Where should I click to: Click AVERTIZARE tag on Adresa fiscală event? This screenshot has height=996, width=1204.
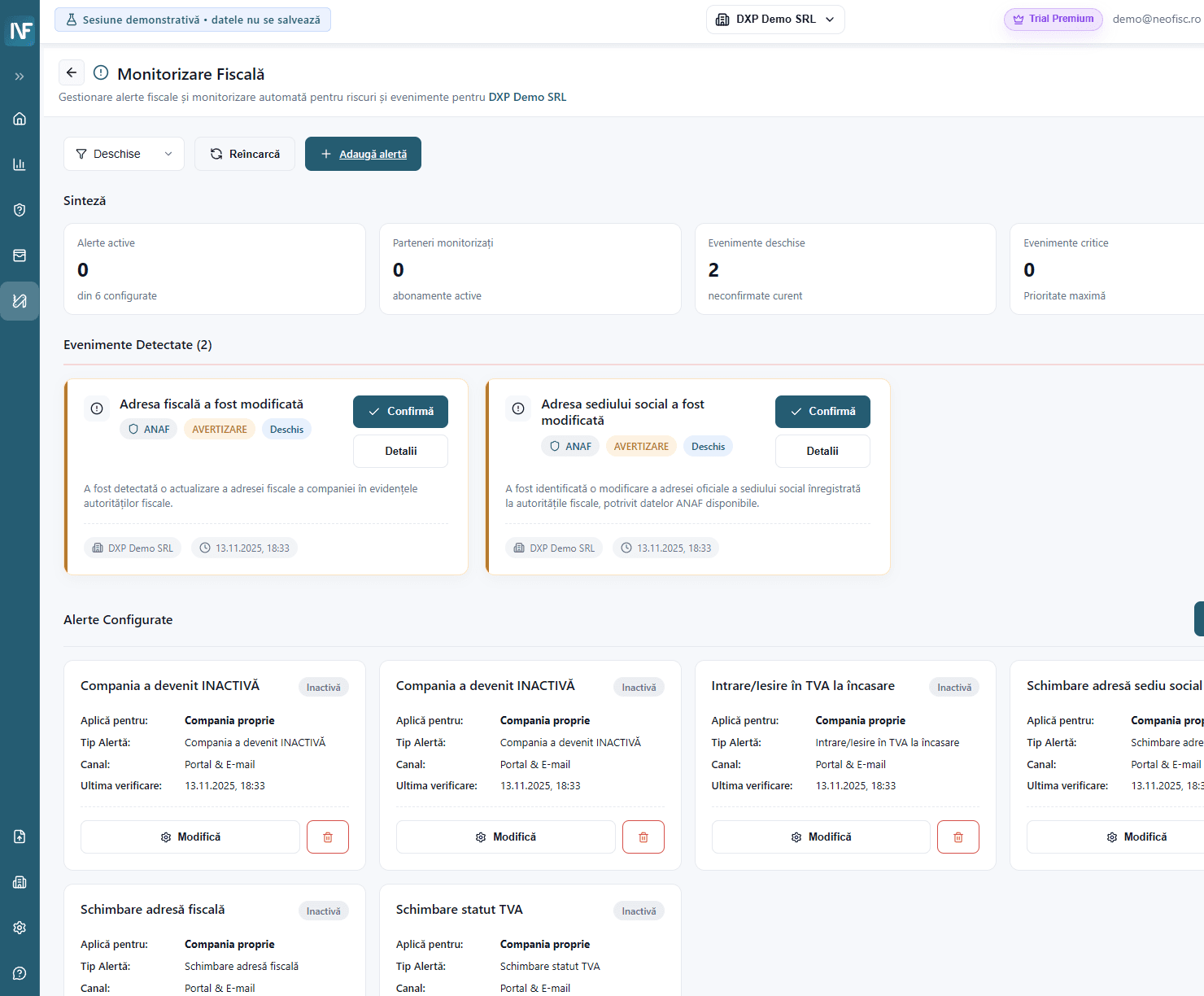220,430
